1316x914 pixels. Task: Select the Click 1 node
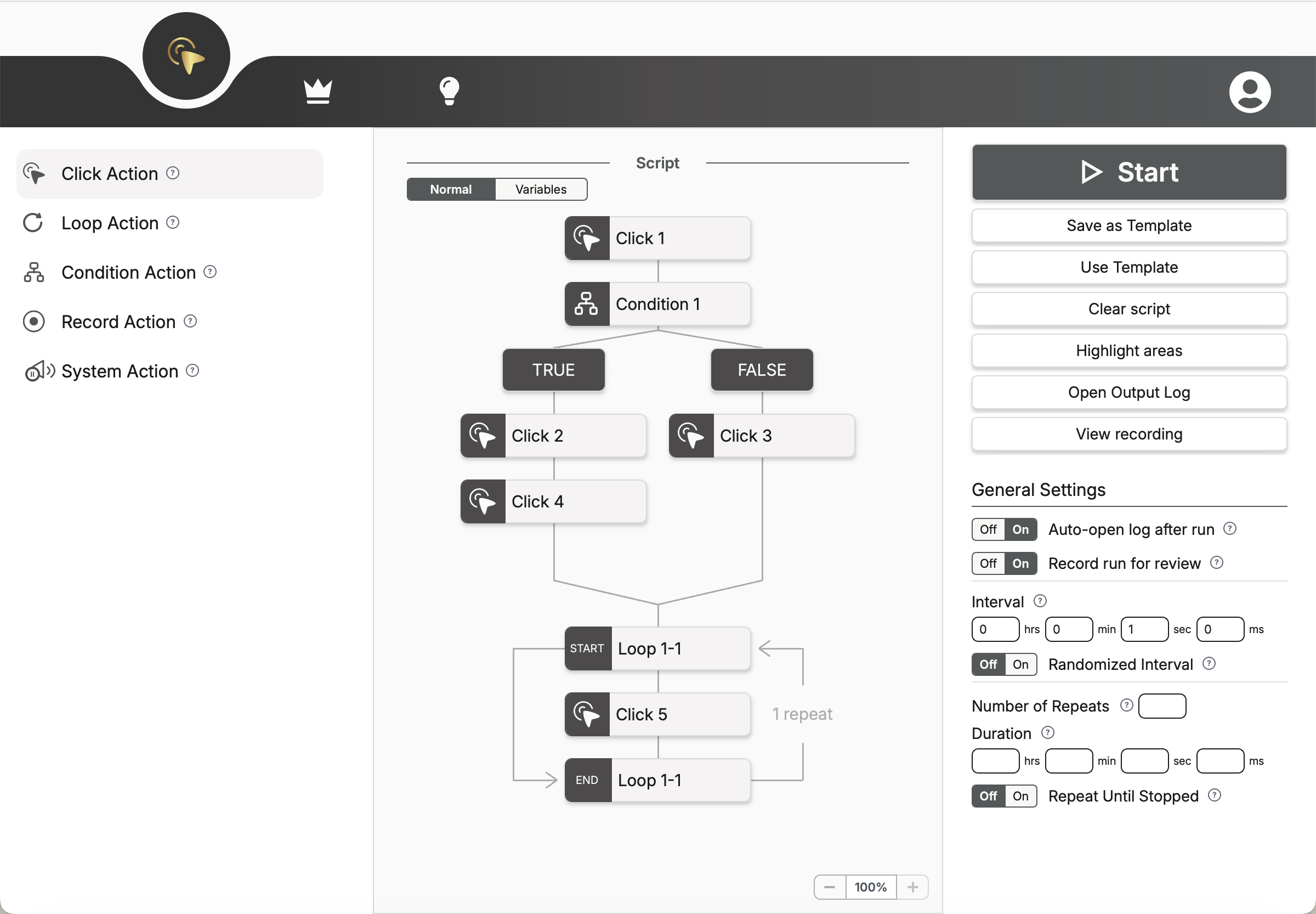[657, 238]
